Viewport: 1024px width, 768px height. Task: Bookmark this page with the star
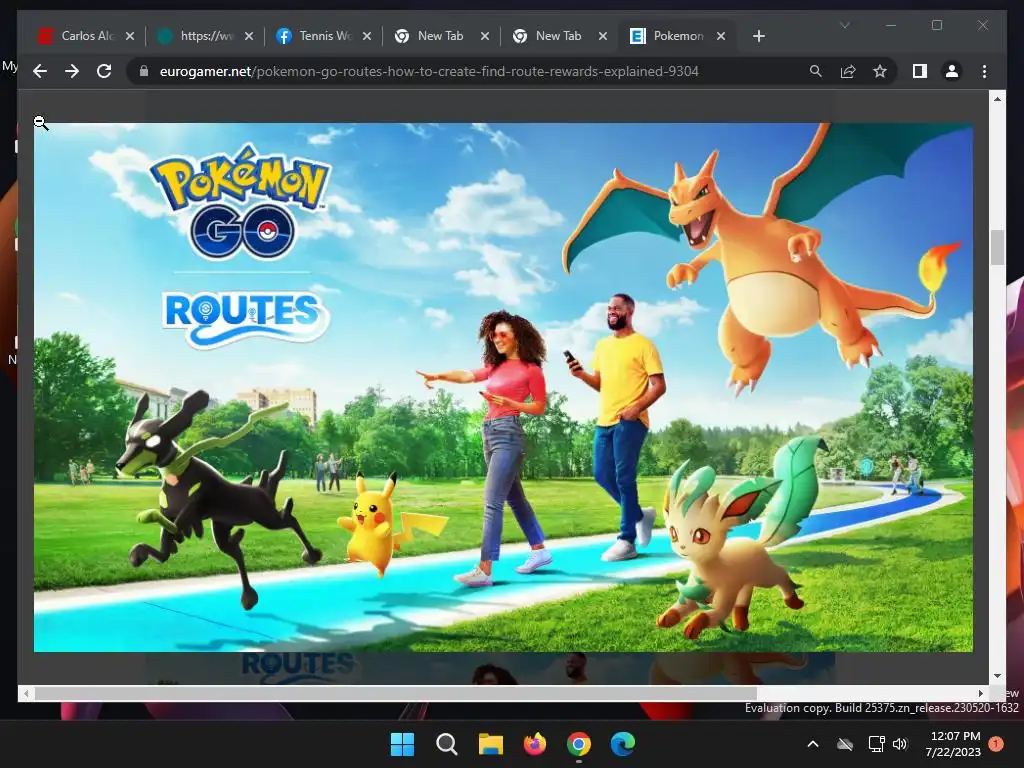pos(880,71)
